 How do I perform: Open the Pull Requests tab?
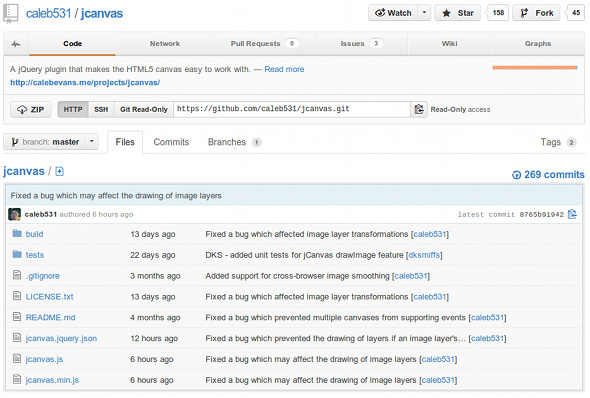coord(265,44)
